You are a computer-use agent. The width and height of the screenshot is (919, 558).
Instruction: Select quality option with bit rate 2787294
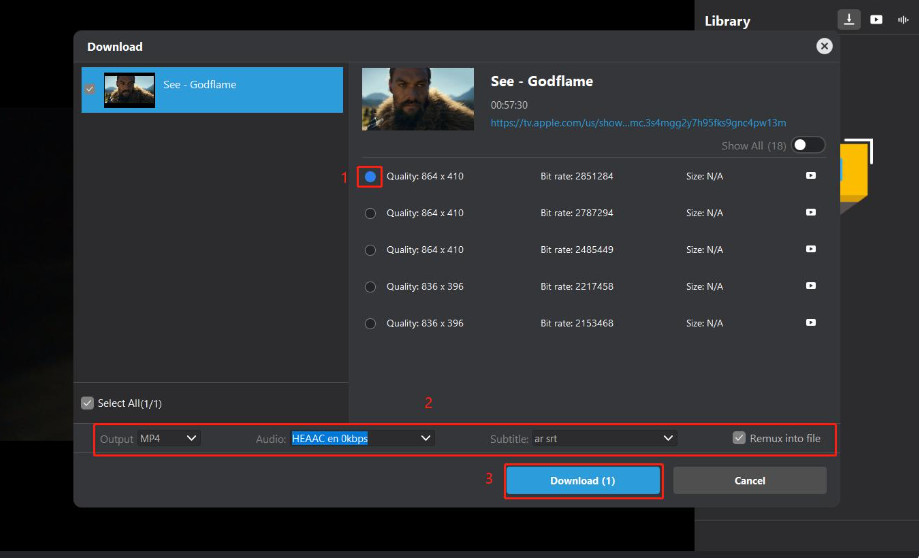coord(370,213)
